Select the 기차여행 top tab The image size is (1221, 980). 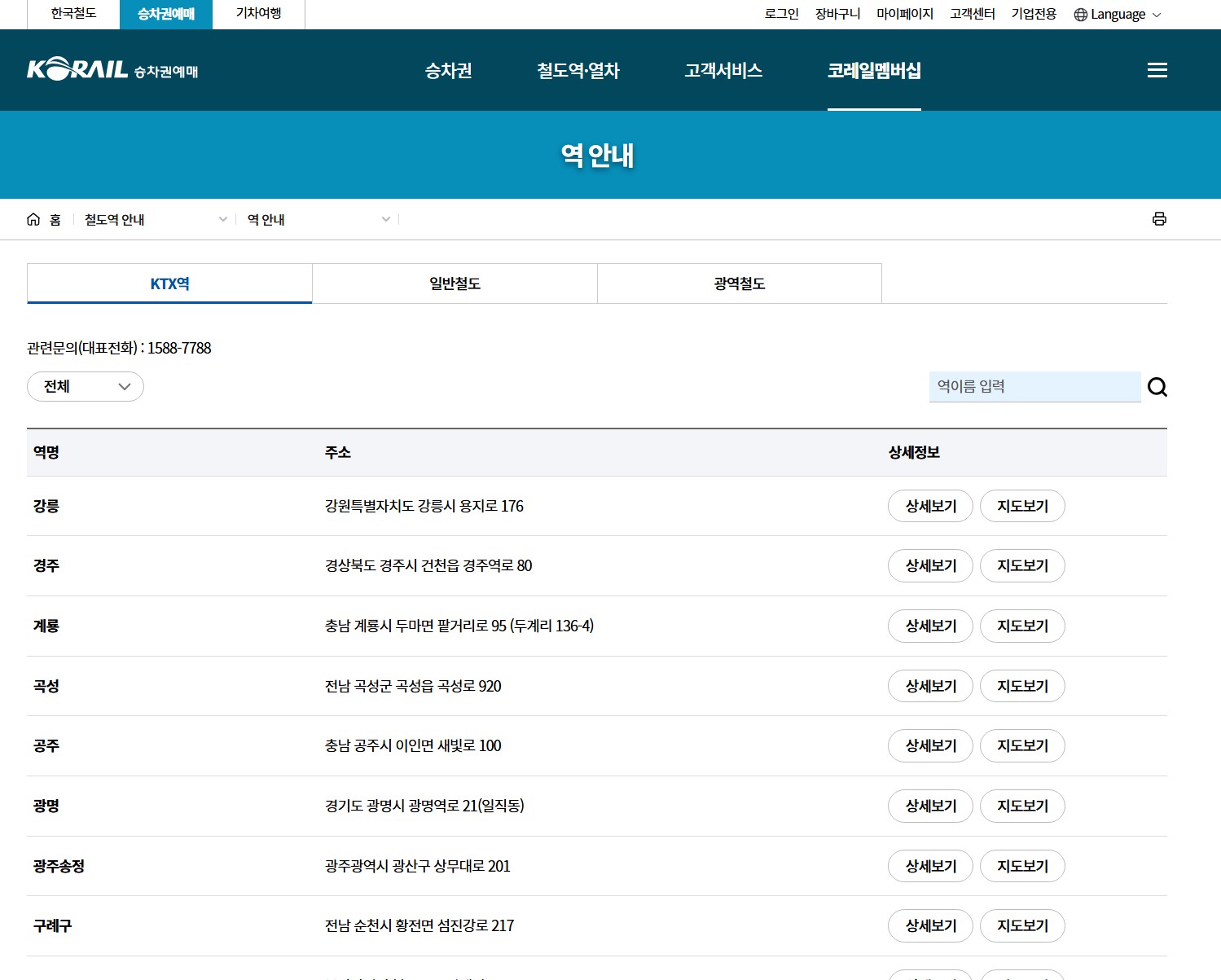258,14
